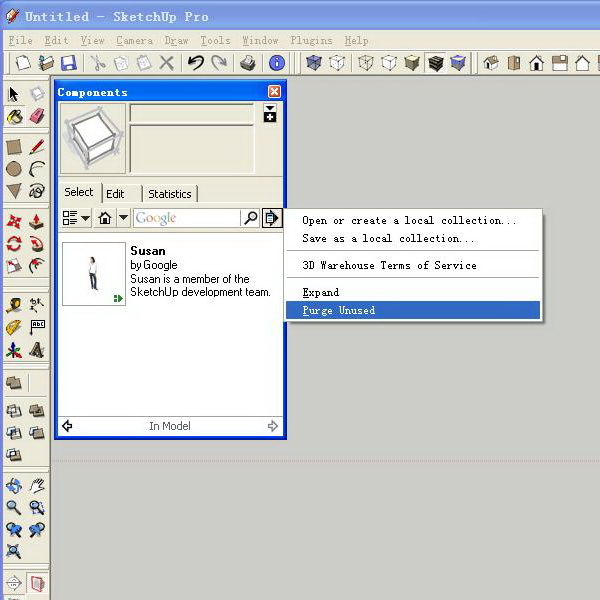Activate the Pan hand tool
The image size is (600, 600).
click(x=37, y=486)
